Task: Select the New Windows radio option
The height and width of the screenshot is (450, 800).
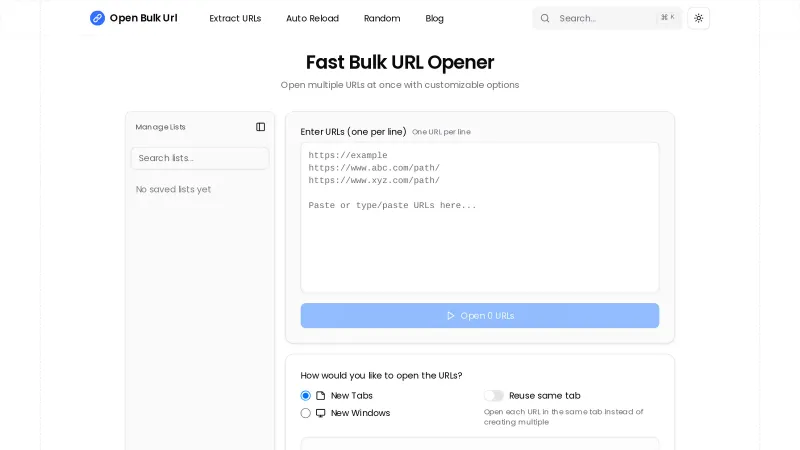Action: click(x=306, y=413)
